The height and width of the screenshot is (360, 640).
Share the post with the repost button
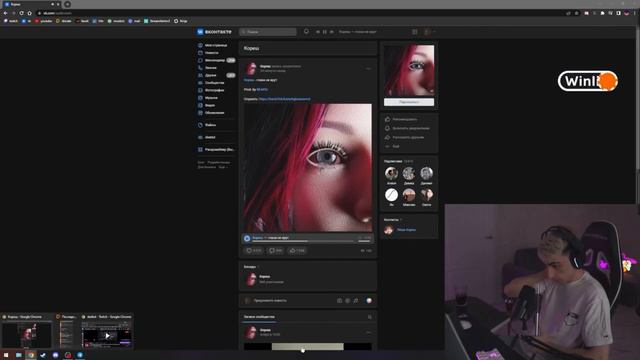point(298,251)
